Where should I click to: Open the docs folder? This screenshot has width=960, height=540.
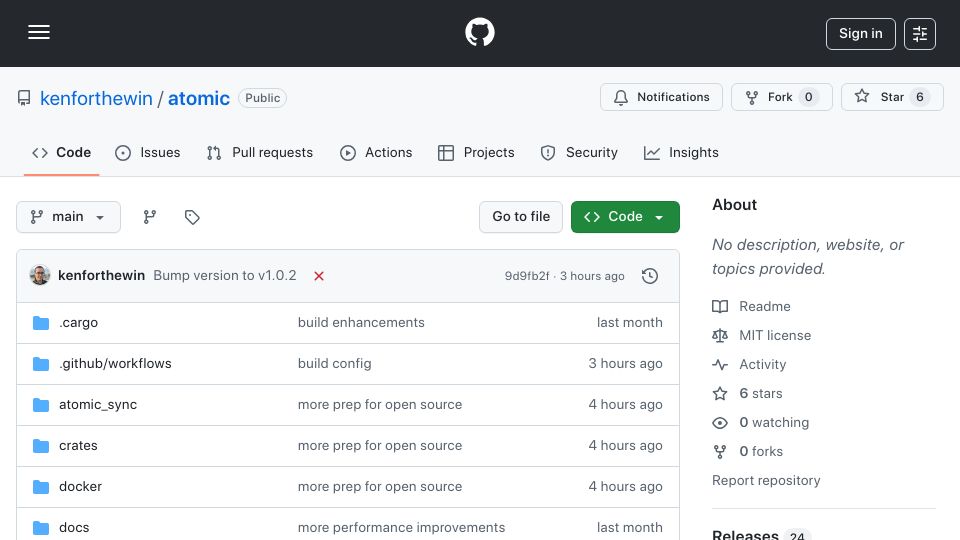[x=74, y=527]
